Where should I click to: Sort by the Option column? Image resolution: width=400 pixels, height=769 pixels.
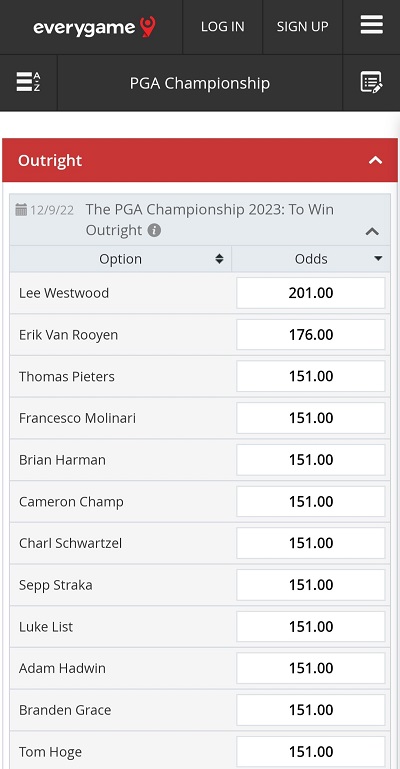click(121, 259)
